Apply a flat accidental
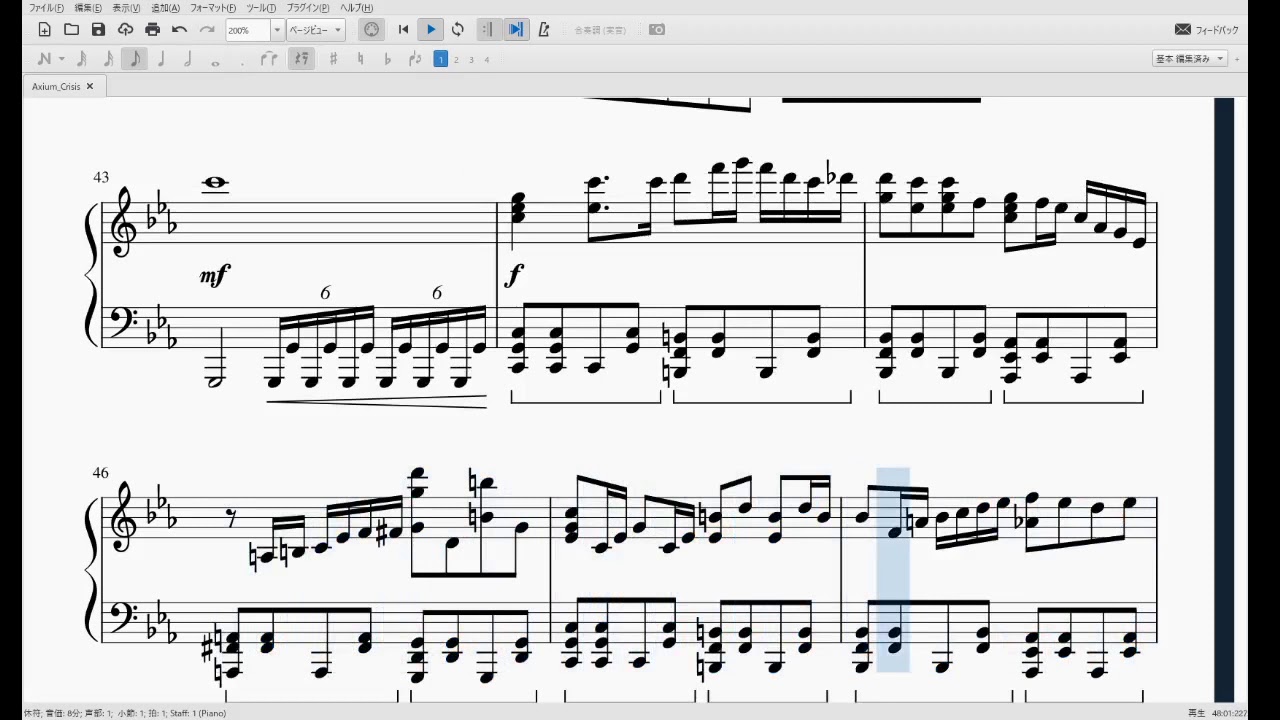Viewport: 1280px width, 720px height. pos(387,59)
